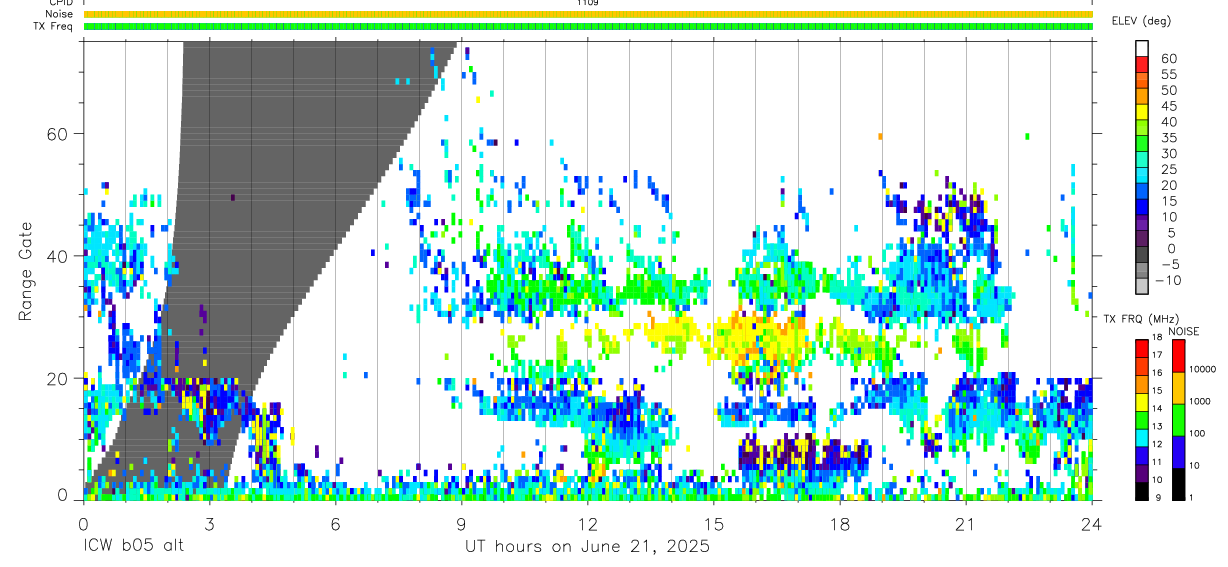Click the "18" label in the TX FRQ legend
Screen dimensions: 1228x567
[1155, 338]
